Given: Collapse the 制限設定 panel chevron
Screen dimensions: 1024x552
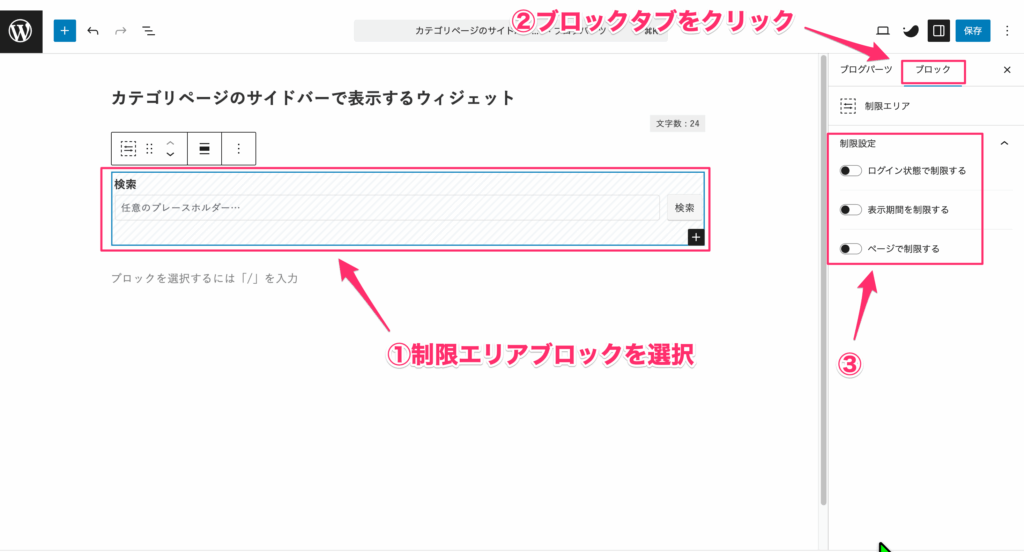Looking at the screenshot, I should pyautogui.click(x=1004, y=143).
